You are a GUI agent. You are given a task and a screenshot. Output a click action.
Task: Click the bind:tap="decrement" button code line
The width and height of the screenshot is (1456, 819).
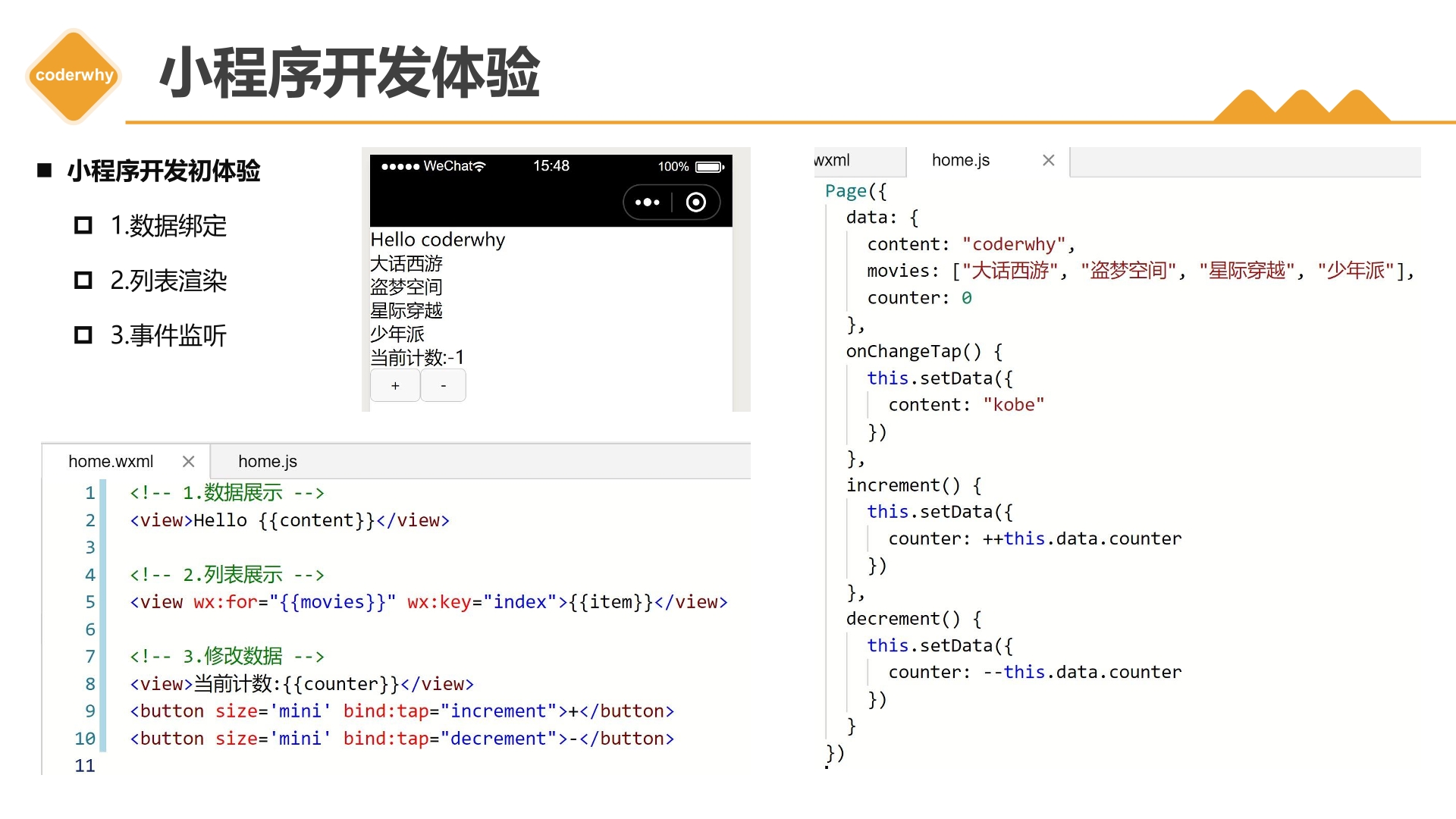click(x=402, y=739)
